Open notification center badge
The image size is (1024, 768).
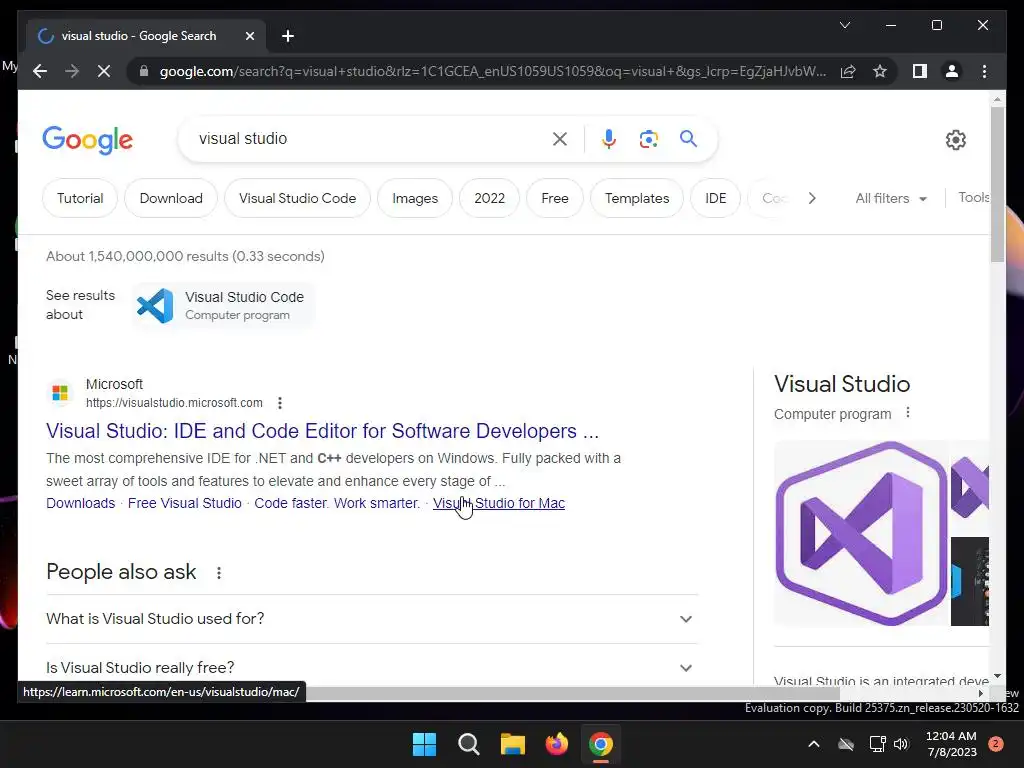click(996, 744)
